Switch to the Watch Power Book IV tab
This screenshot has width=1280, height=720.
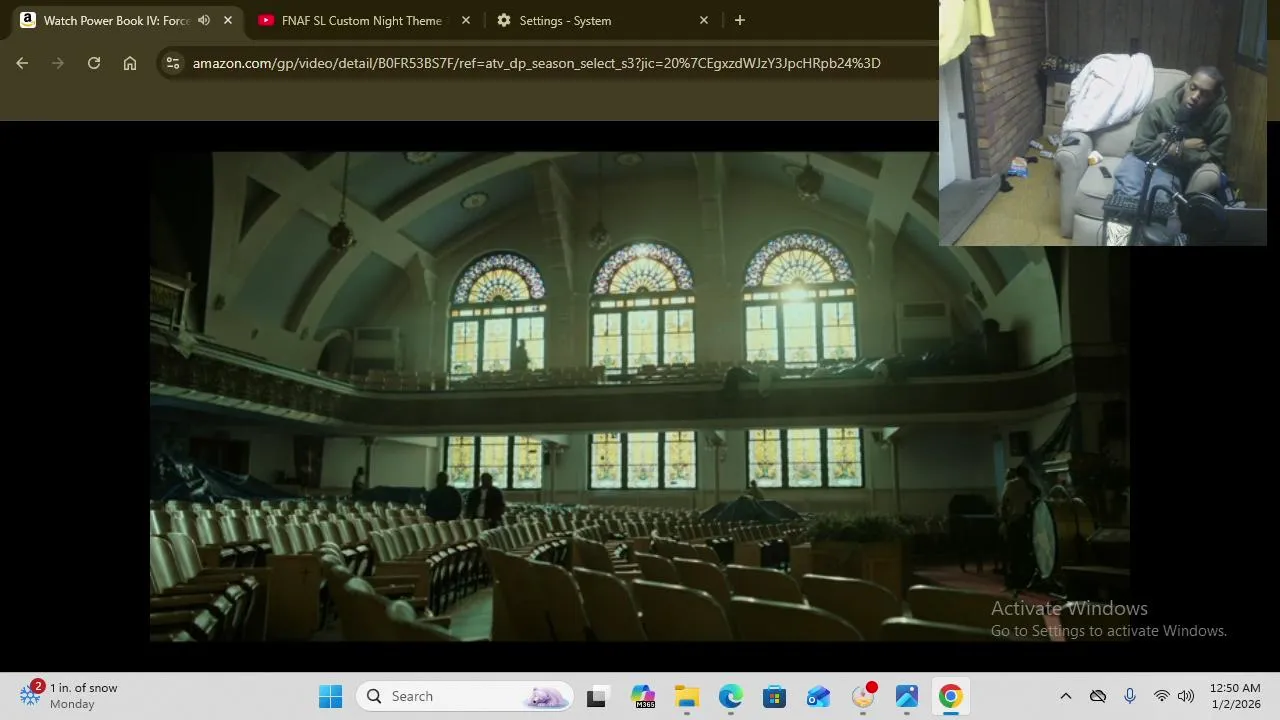coord(116,20)
